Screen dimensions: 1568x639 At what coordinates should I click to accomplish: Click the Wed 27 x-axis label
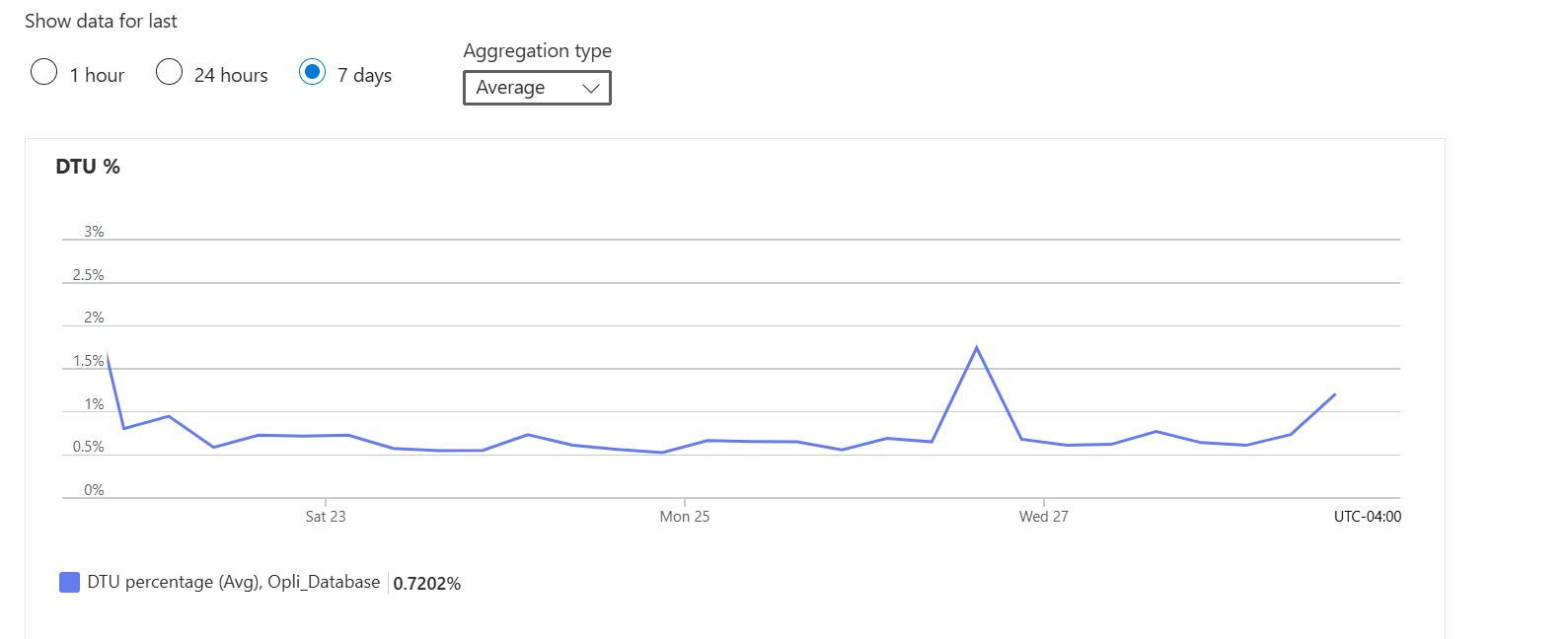point(1043,517)
